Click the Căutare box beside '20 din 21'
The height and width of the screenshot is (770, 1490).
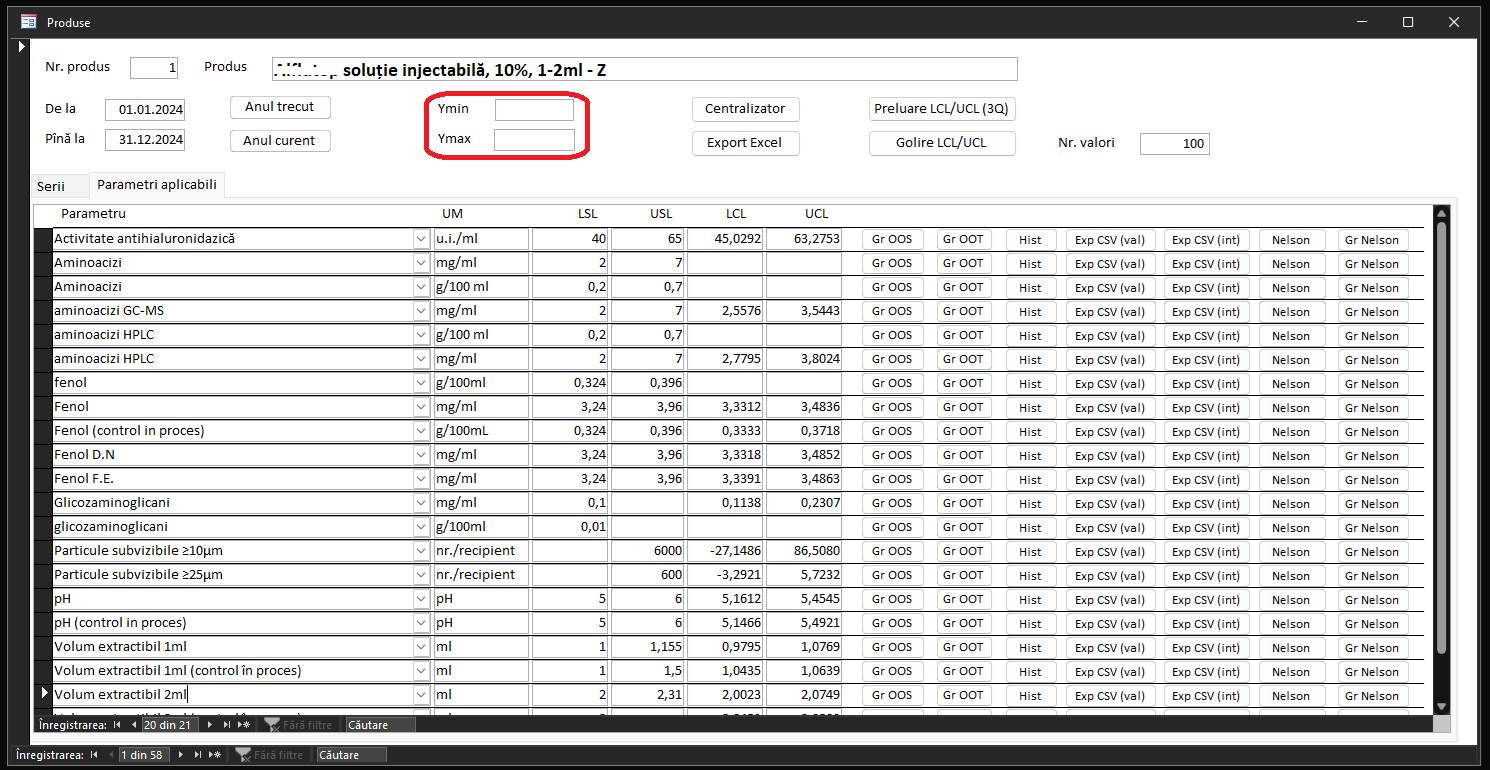point(381,725)
